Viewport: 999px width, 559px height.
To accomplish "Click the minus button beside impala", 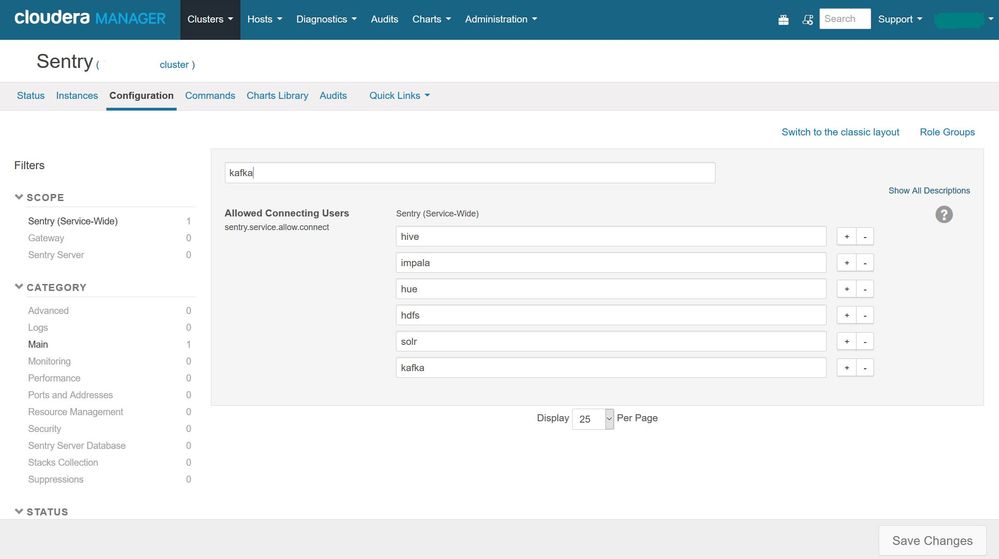I will (x=866, y=263).
